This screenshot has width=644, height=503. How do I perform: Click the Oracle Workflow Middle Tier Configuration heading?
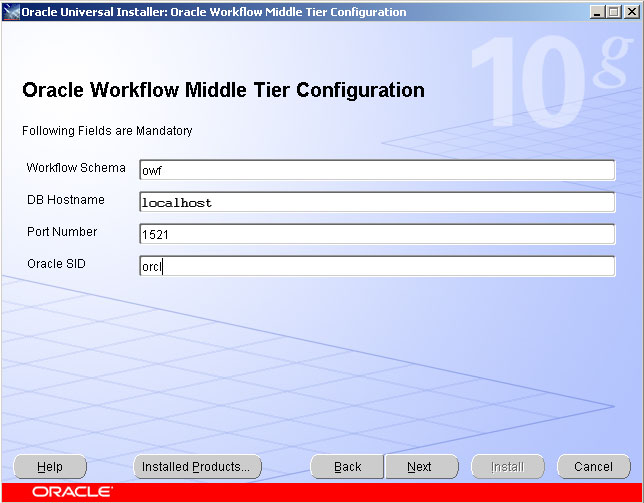click(223, 91)
